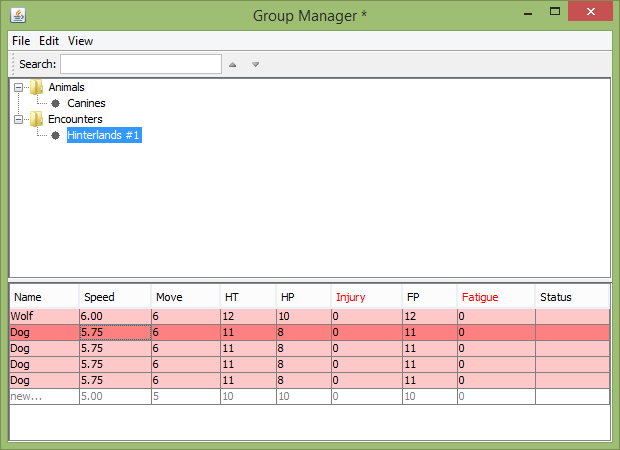Click the Name column header

tap(44, 297)
